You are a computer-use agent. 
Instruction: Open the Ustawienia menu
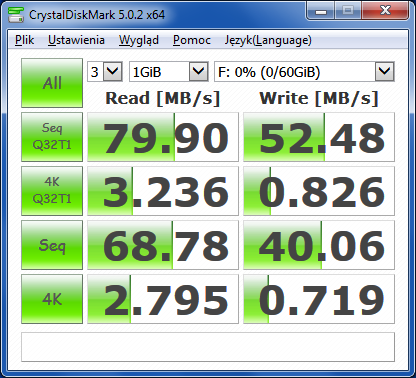[x=76, y=40]
